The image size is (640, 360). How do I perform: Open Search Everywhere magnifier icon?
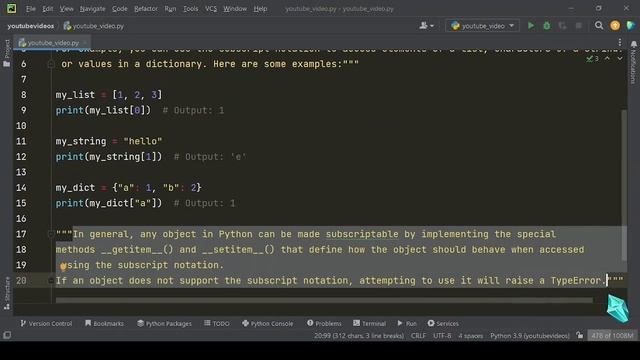click(x=599, y=26)
